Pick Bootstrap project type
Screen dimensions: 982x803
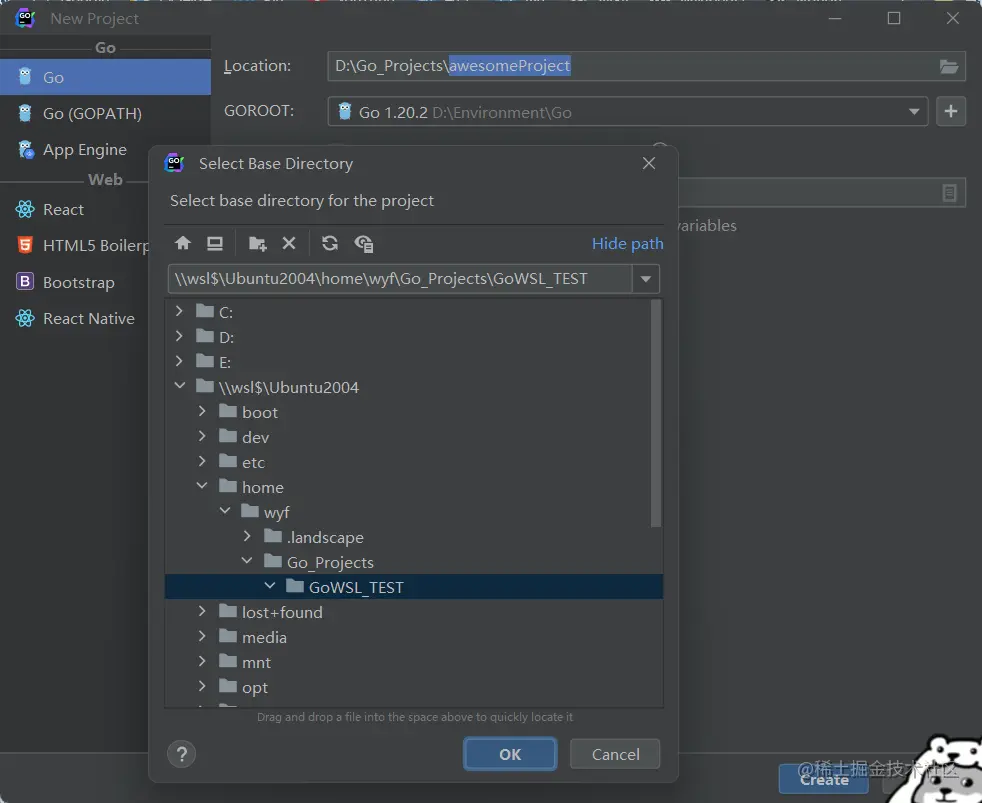[x=74, y=282]
